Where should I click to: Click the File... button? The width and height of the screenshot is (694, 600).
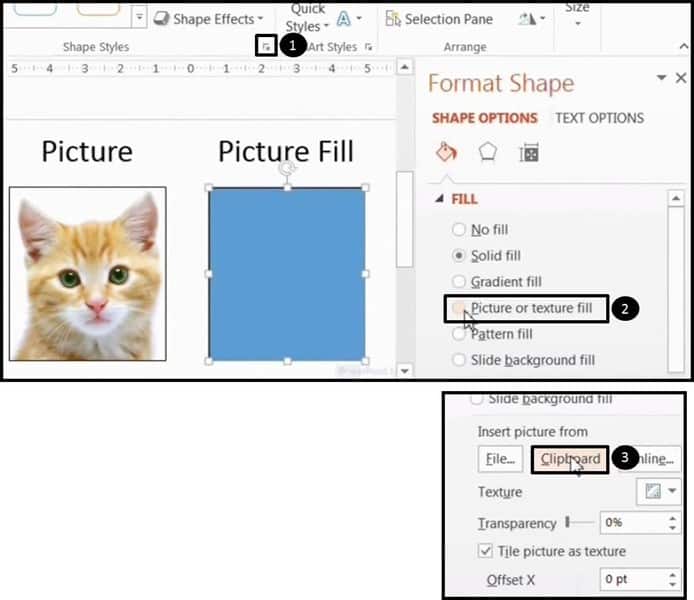click(500, 459)
